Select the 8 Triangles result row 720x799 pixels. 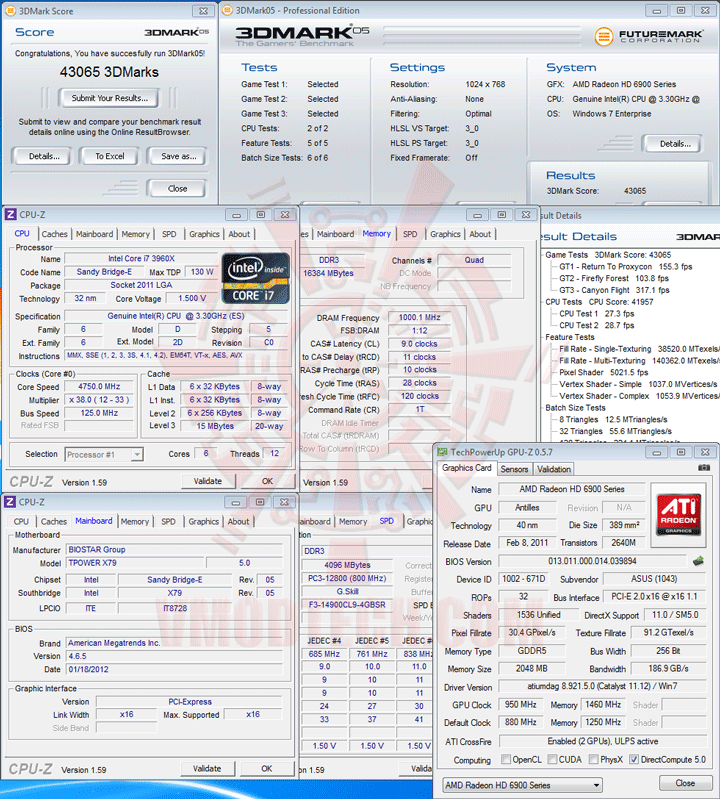(613, 419)
